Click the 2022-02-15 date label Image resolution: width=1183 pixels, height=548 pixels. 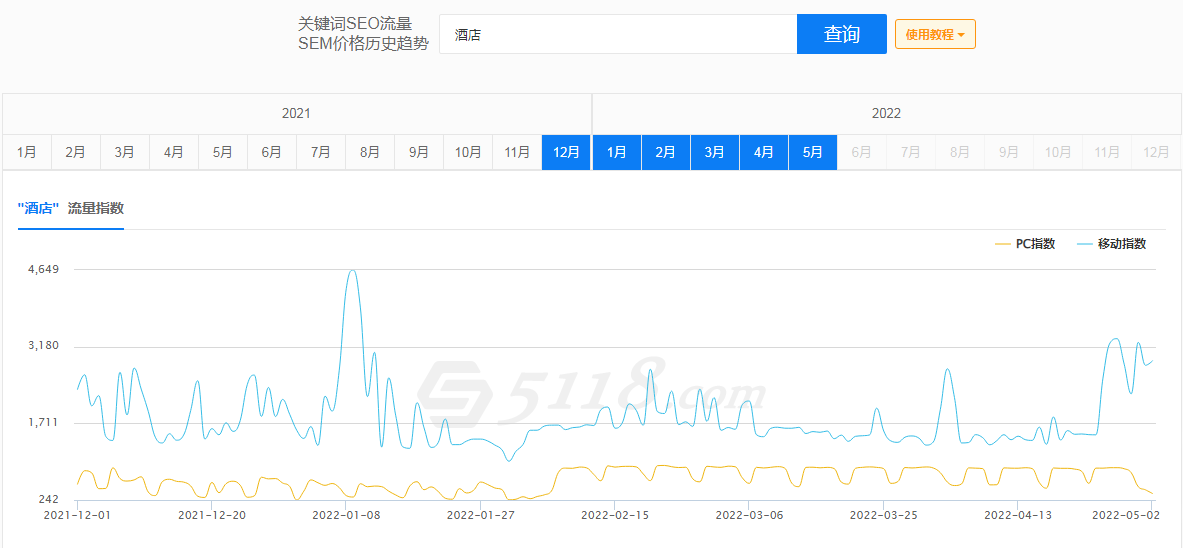pos(615,515)
